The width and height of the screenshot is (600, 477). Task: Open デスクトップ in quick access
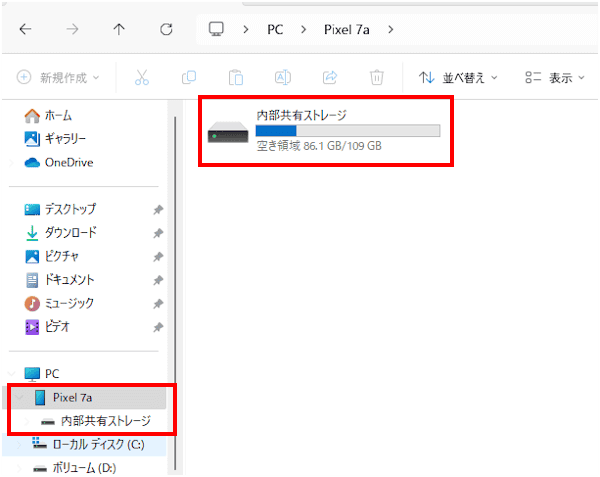pyautogui.click(x=60, y=209)
